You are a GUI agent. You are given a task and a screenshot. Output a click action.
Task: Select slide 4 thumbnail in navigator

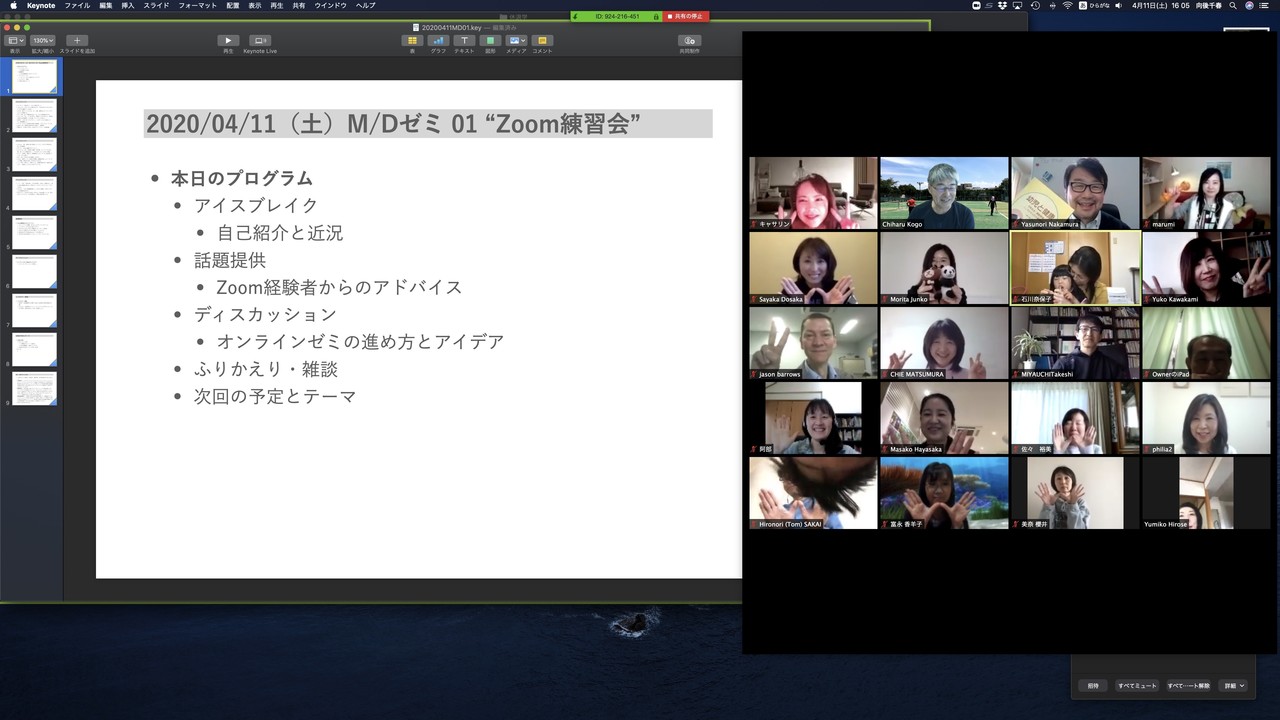tap(34, 193)
